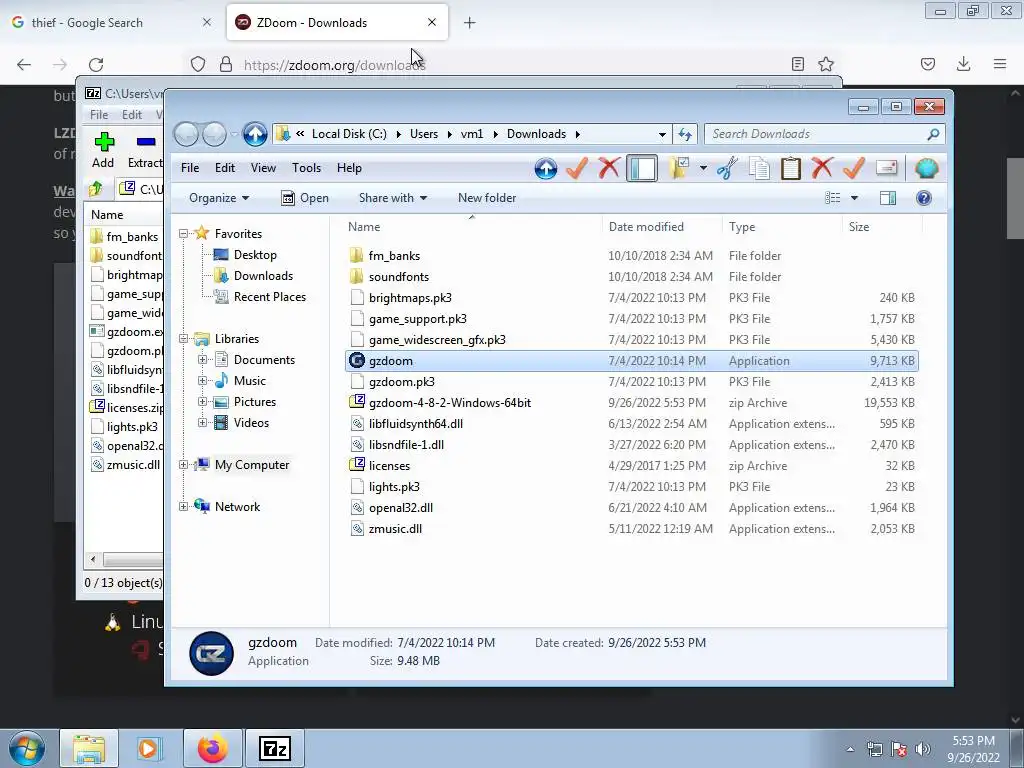
Task: Click the change view list icon
Action: (x=833, y=198)
